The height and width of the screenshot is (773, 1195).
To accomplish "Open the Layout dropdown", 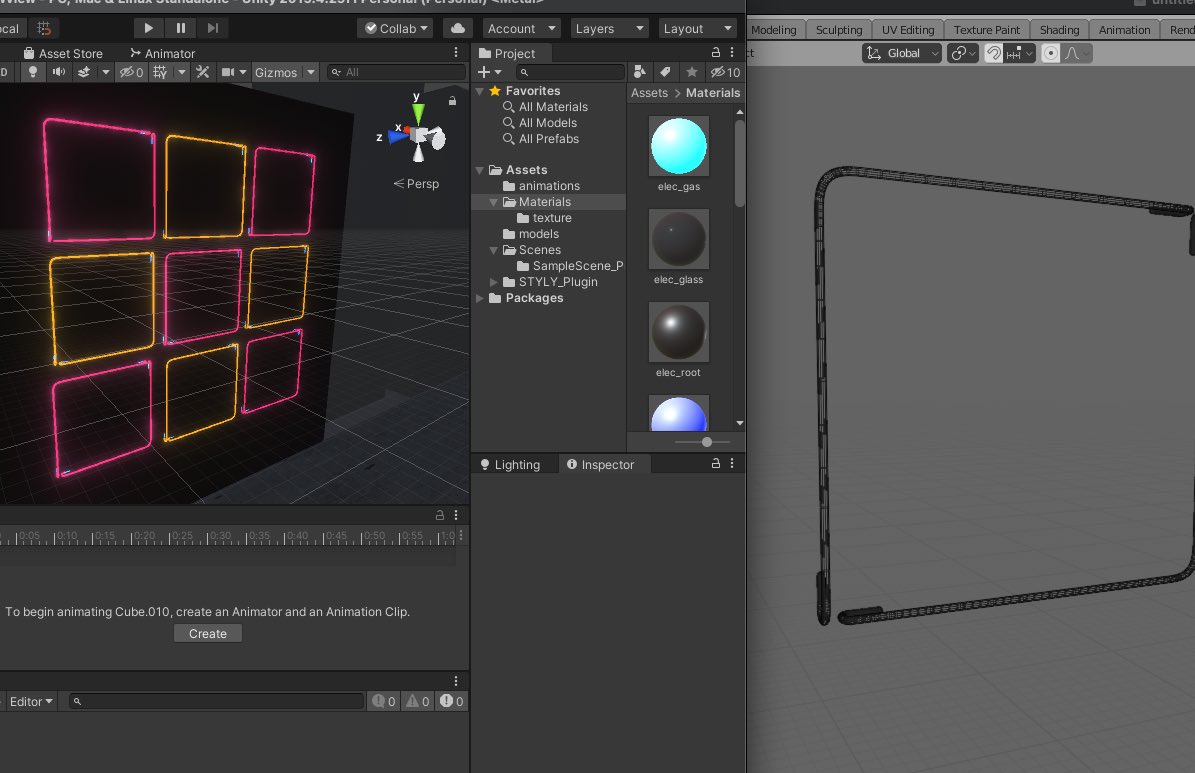I will (697, 28).
